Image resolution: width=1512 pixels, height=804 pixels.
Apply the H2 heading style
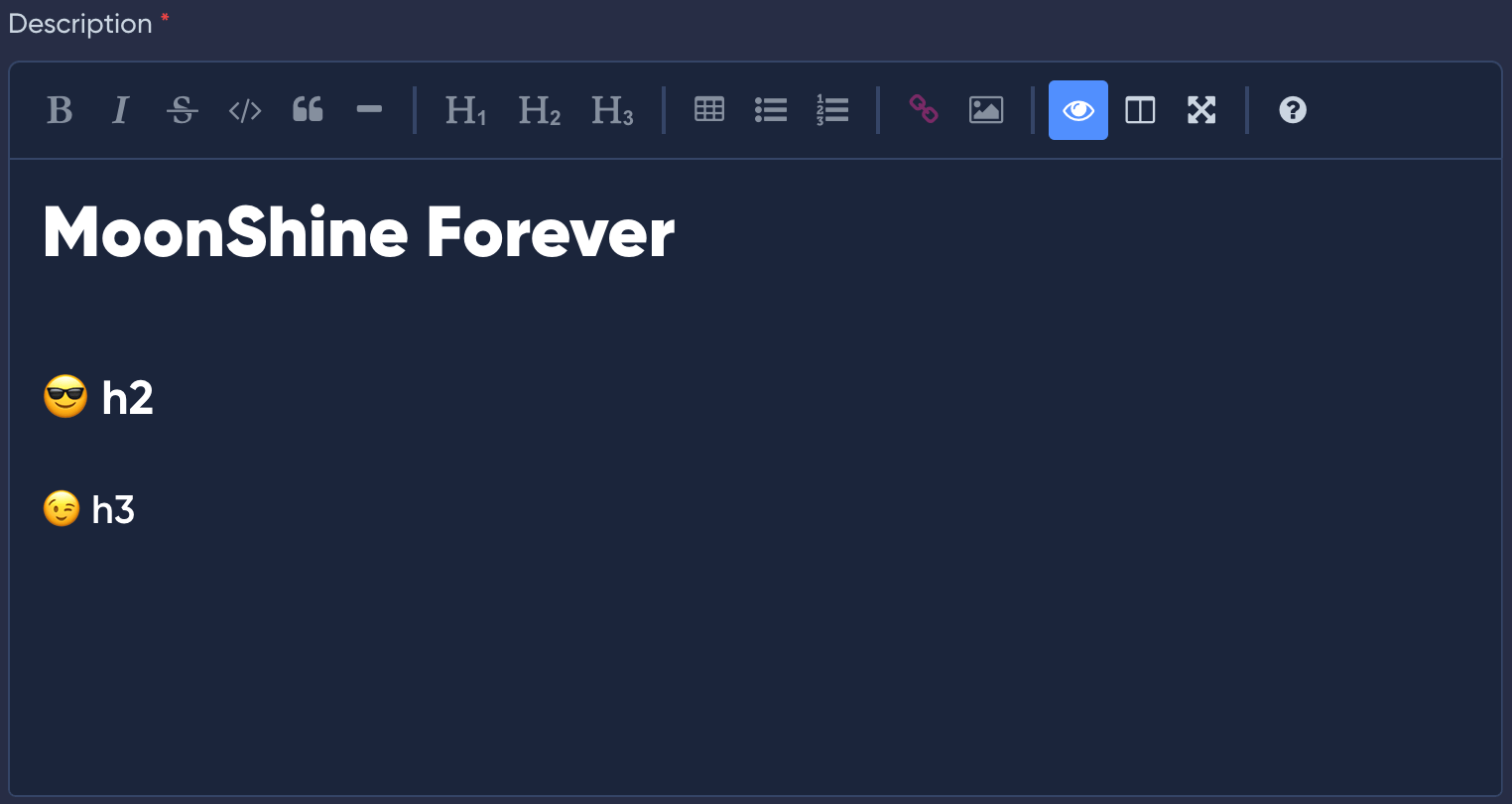coord(539,110)
